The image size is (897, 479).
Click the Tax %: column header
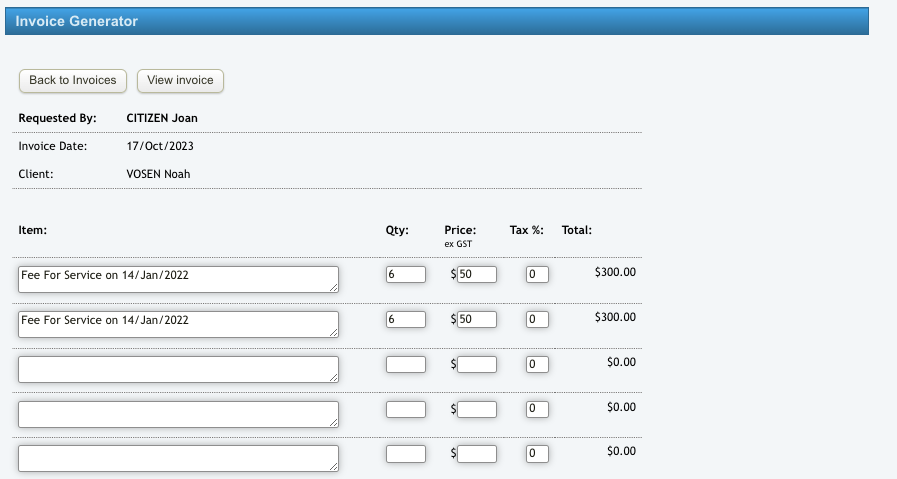[x=526, y=230]
